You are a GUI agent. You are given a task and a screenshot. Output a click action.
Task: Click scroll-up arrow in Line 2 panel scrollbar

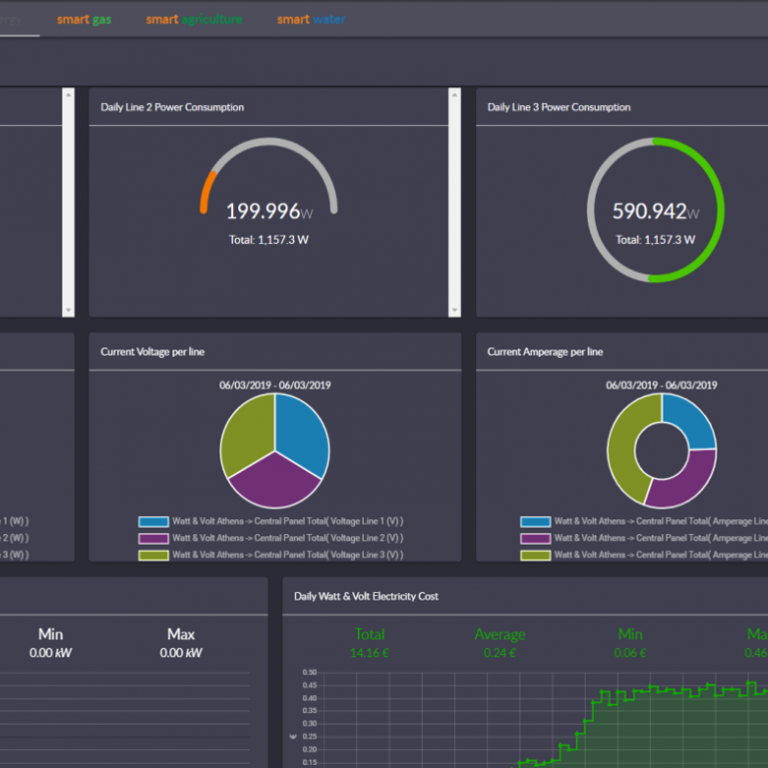pos(454,95)
